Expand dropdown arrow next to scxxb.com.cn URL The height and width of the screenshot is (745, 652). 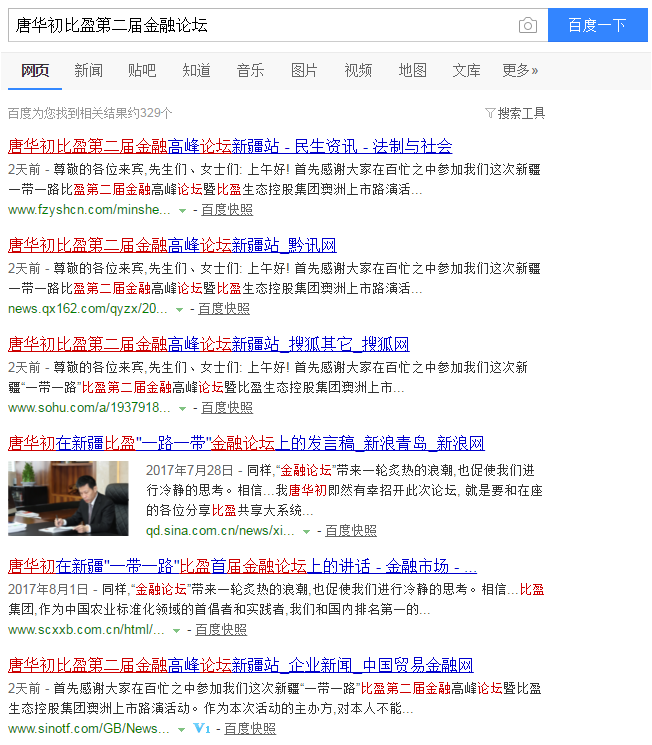[x=176, y=630]
